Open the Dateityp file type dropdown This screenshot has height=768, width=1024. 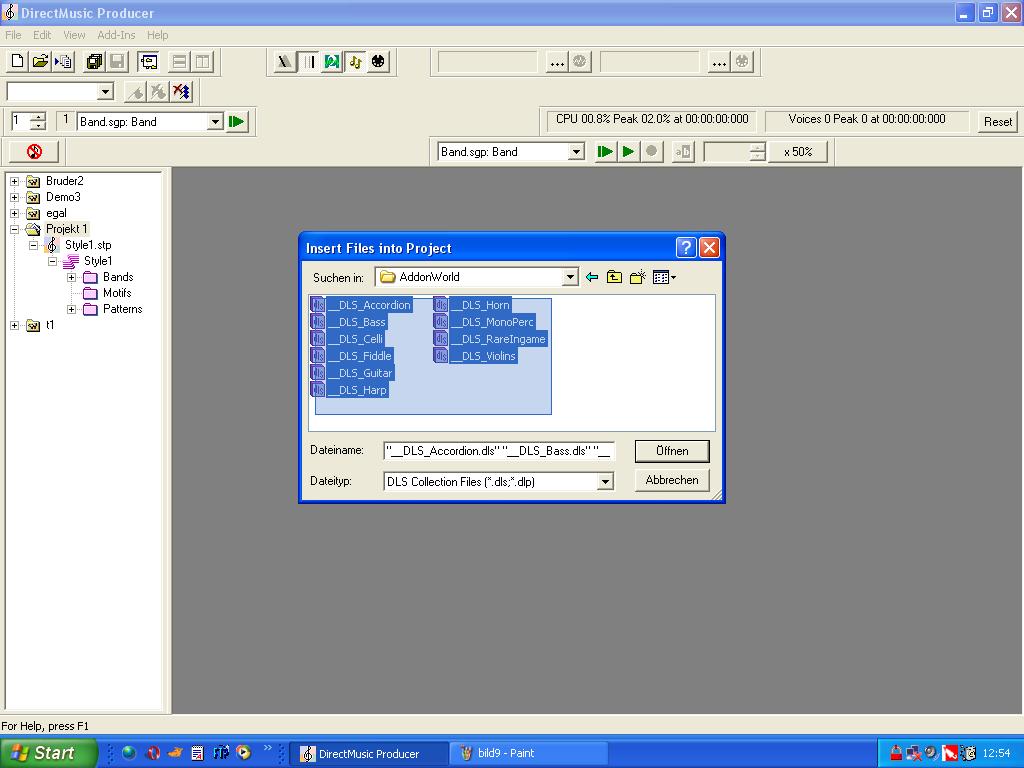click(x=605, y=482)
